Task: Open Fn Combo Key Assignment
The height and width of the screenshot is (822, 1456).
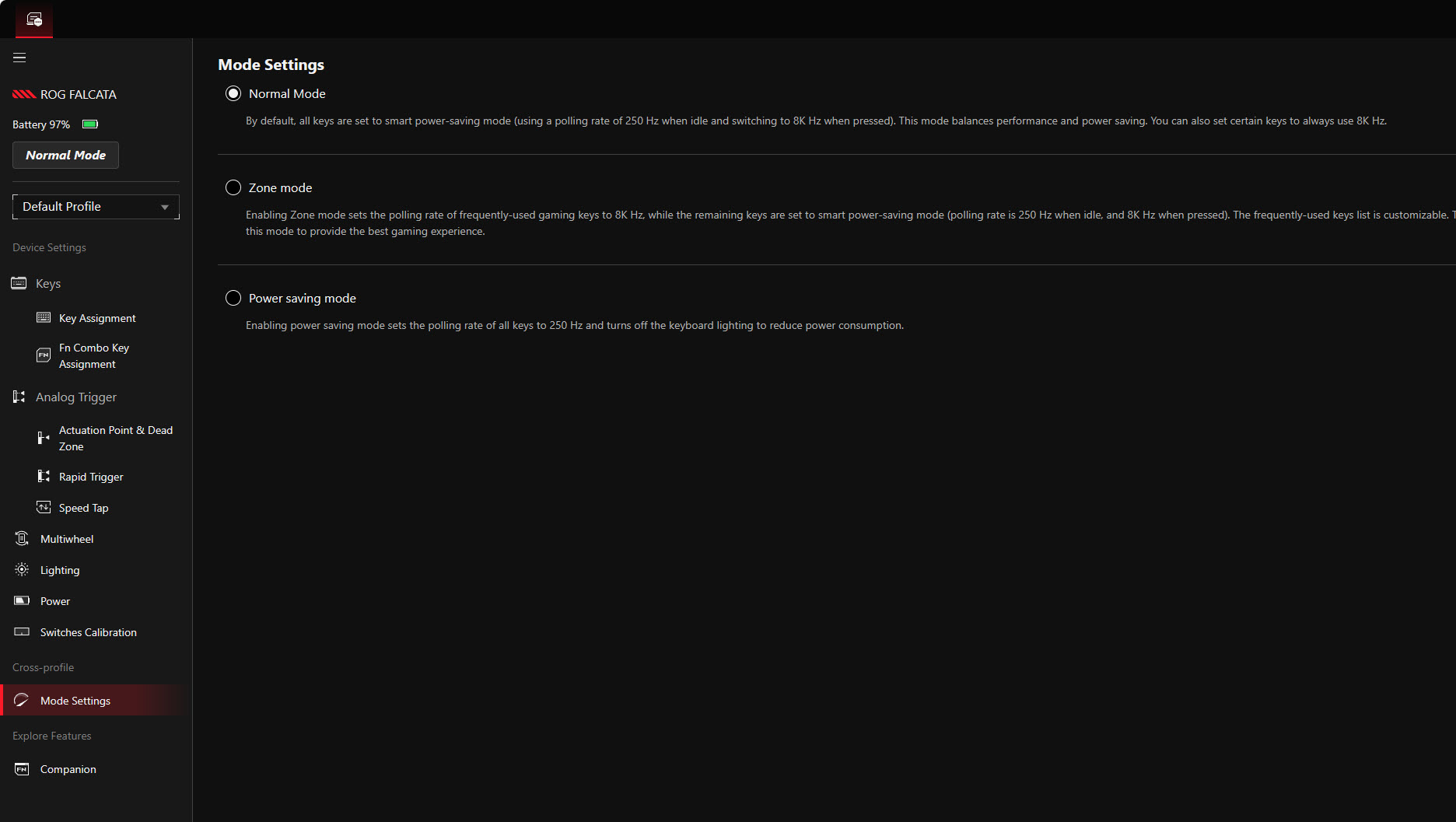Action: pos(93,356)
